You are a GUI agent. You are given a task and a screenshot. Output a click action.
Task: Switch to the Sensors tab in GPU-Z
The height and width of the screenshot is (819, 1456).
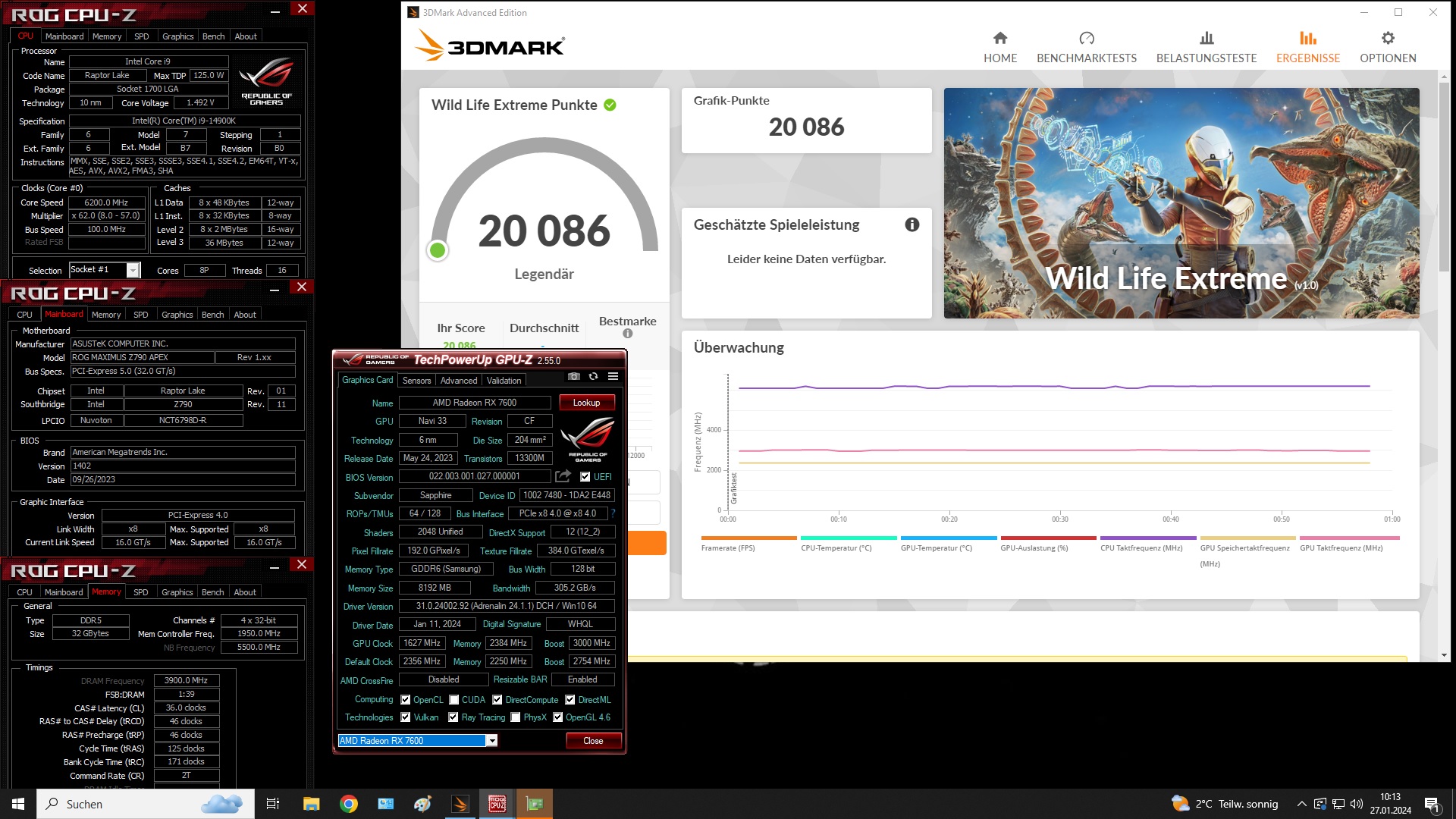point(416,381)
